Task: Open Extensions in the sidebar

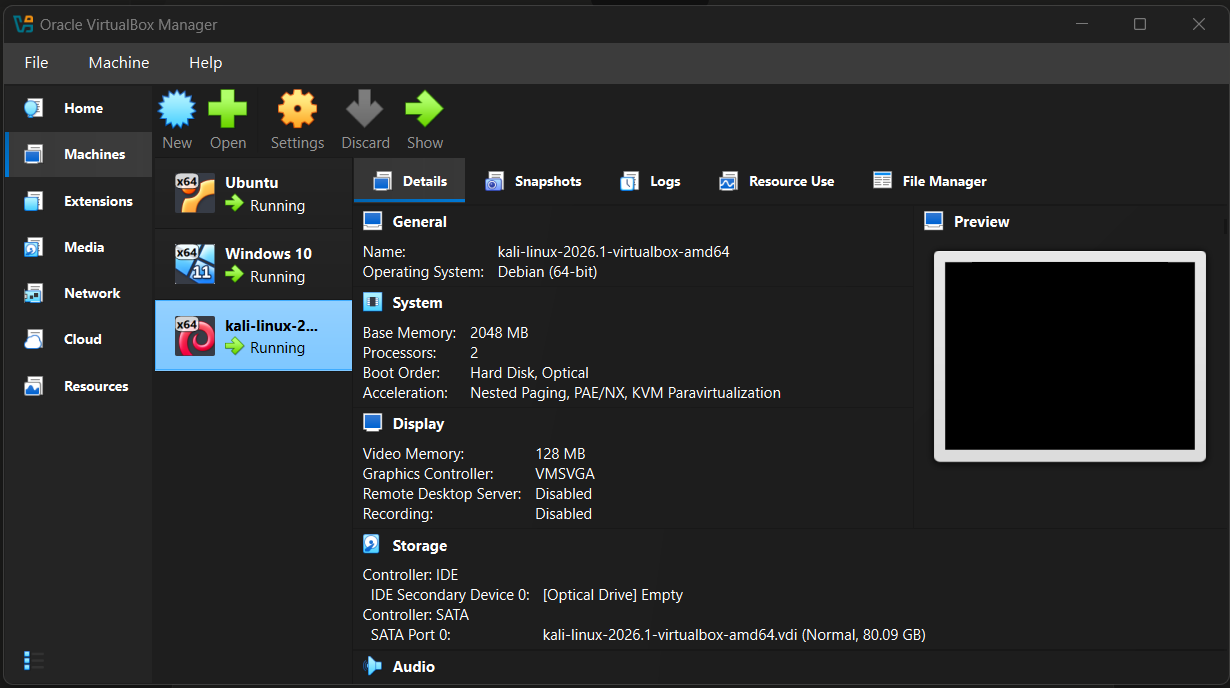Action: pos(78,201)
